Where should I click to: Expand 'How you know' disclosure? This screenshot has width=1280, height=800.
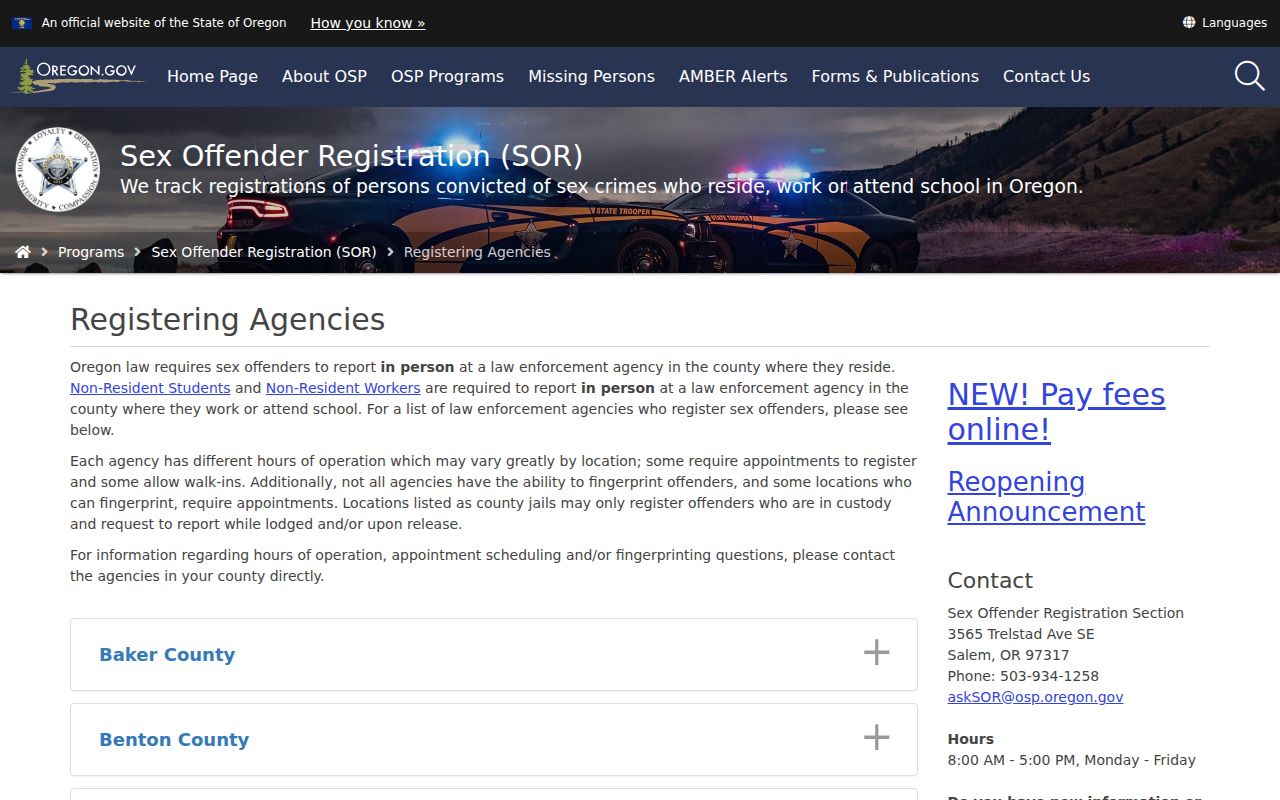click(368, 22)
